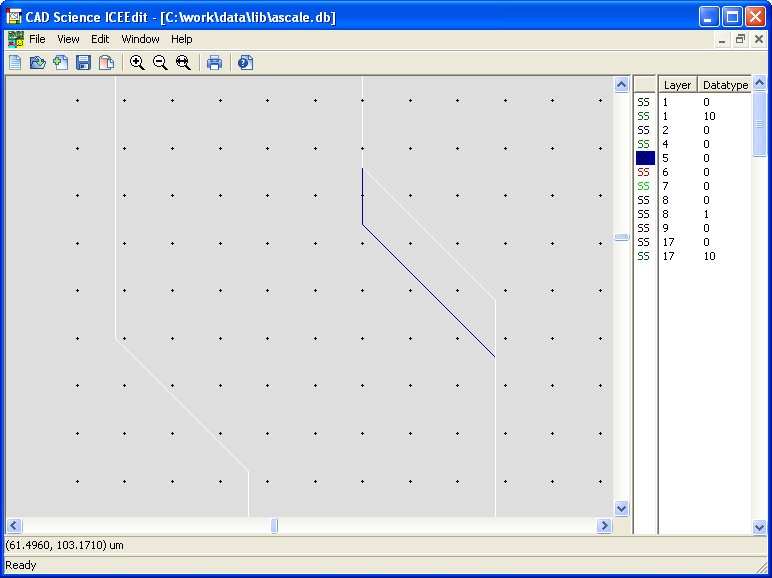Maximize the ICEEdit main window
The width and height of the screenshot is (772, 578).
coord(732,17)
